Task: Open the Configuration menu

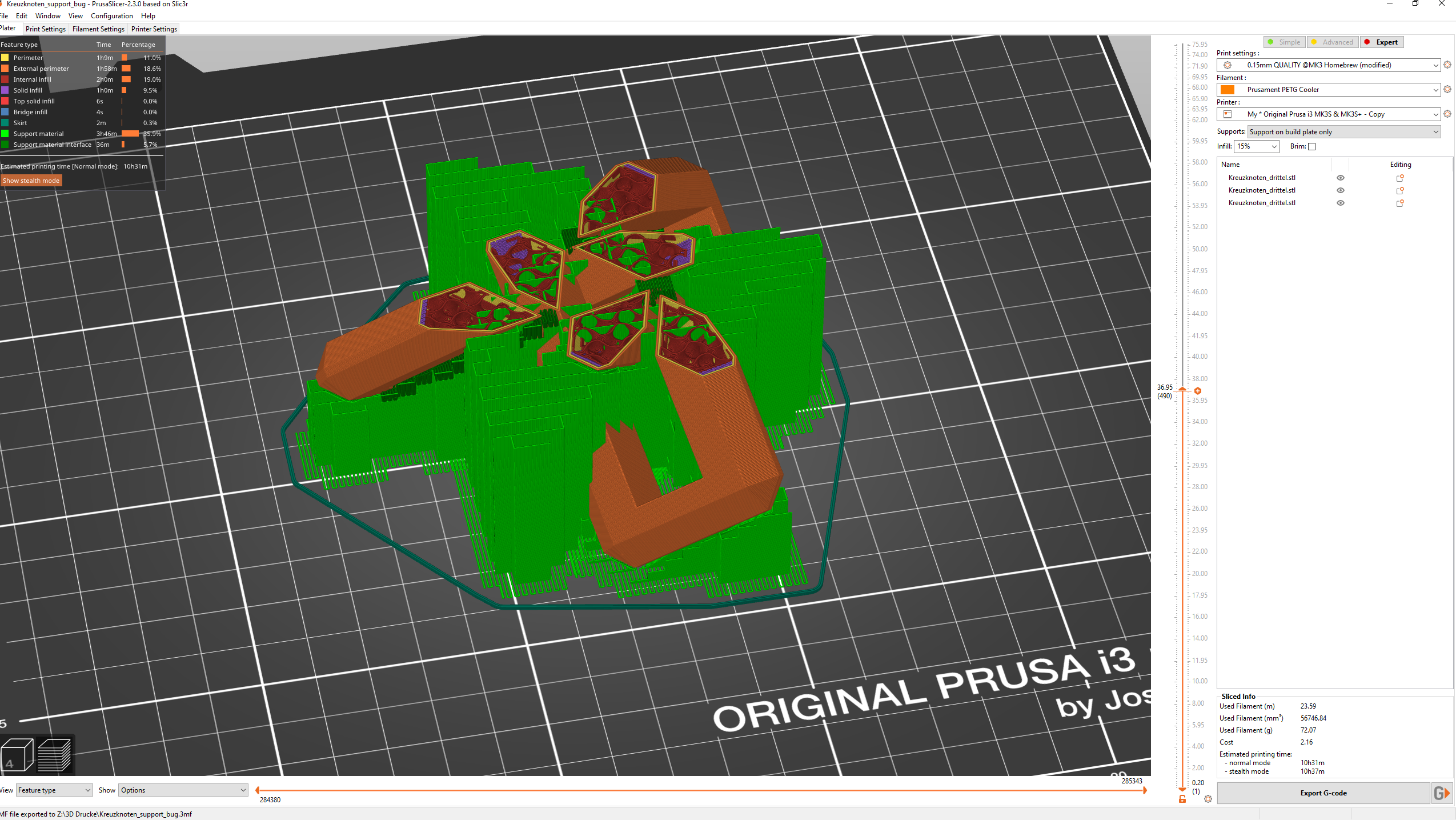Action: [x=111, y=15]
